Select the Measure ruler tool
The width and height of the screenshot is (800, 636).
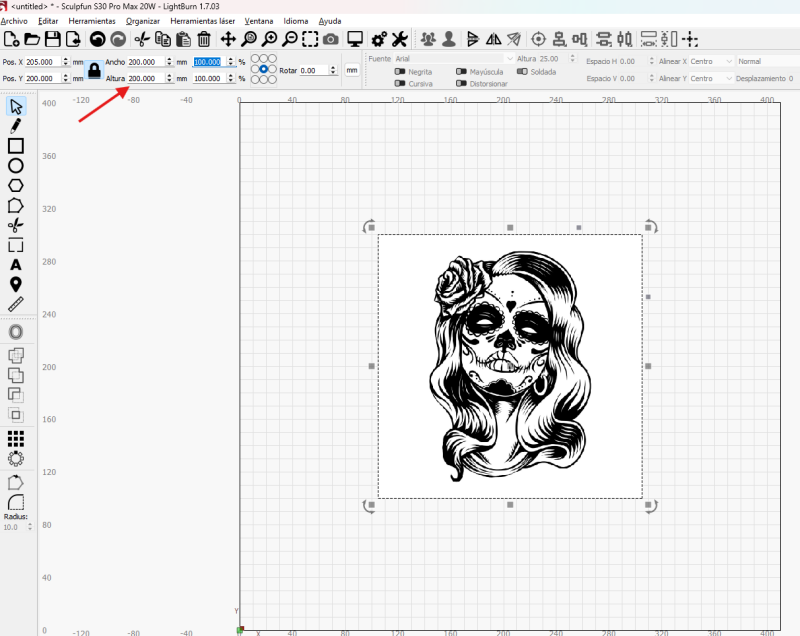point(16,304)
